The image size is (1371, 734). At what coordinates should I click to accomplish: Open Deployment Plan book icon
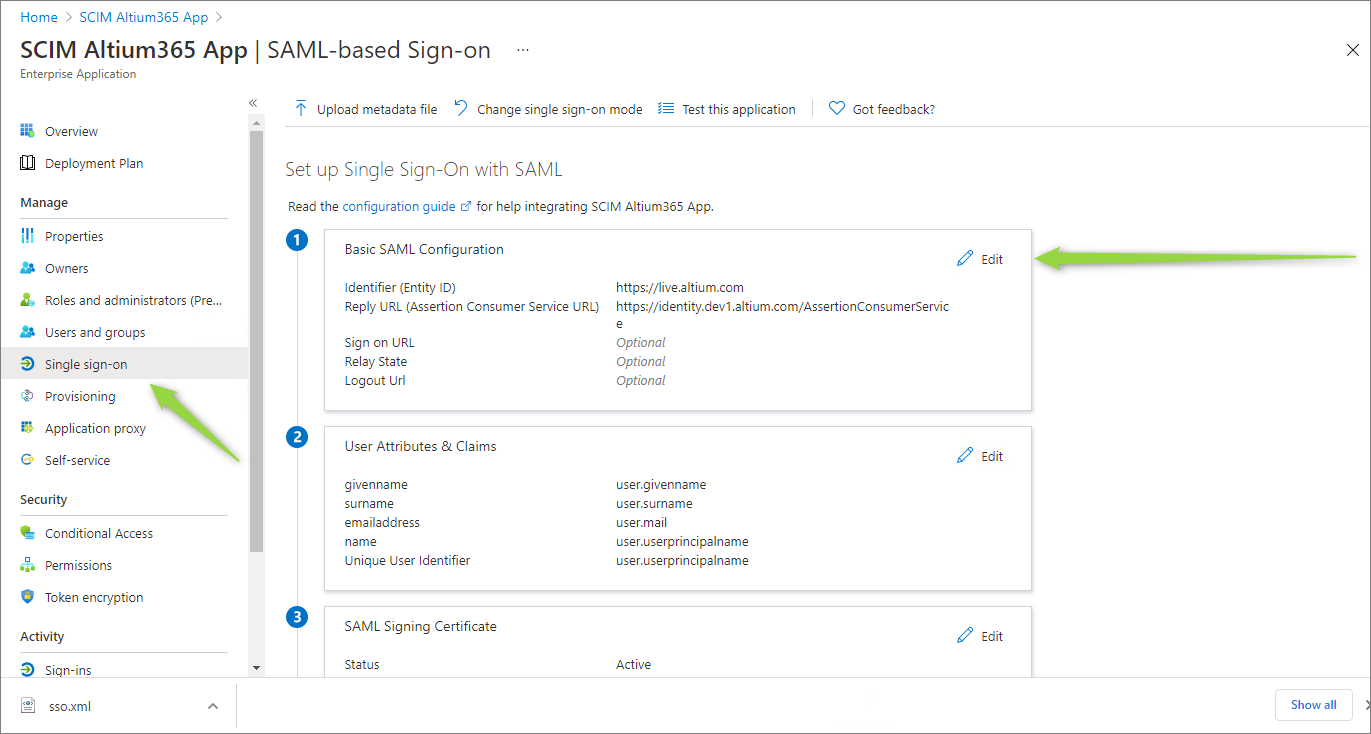point(28,163)
